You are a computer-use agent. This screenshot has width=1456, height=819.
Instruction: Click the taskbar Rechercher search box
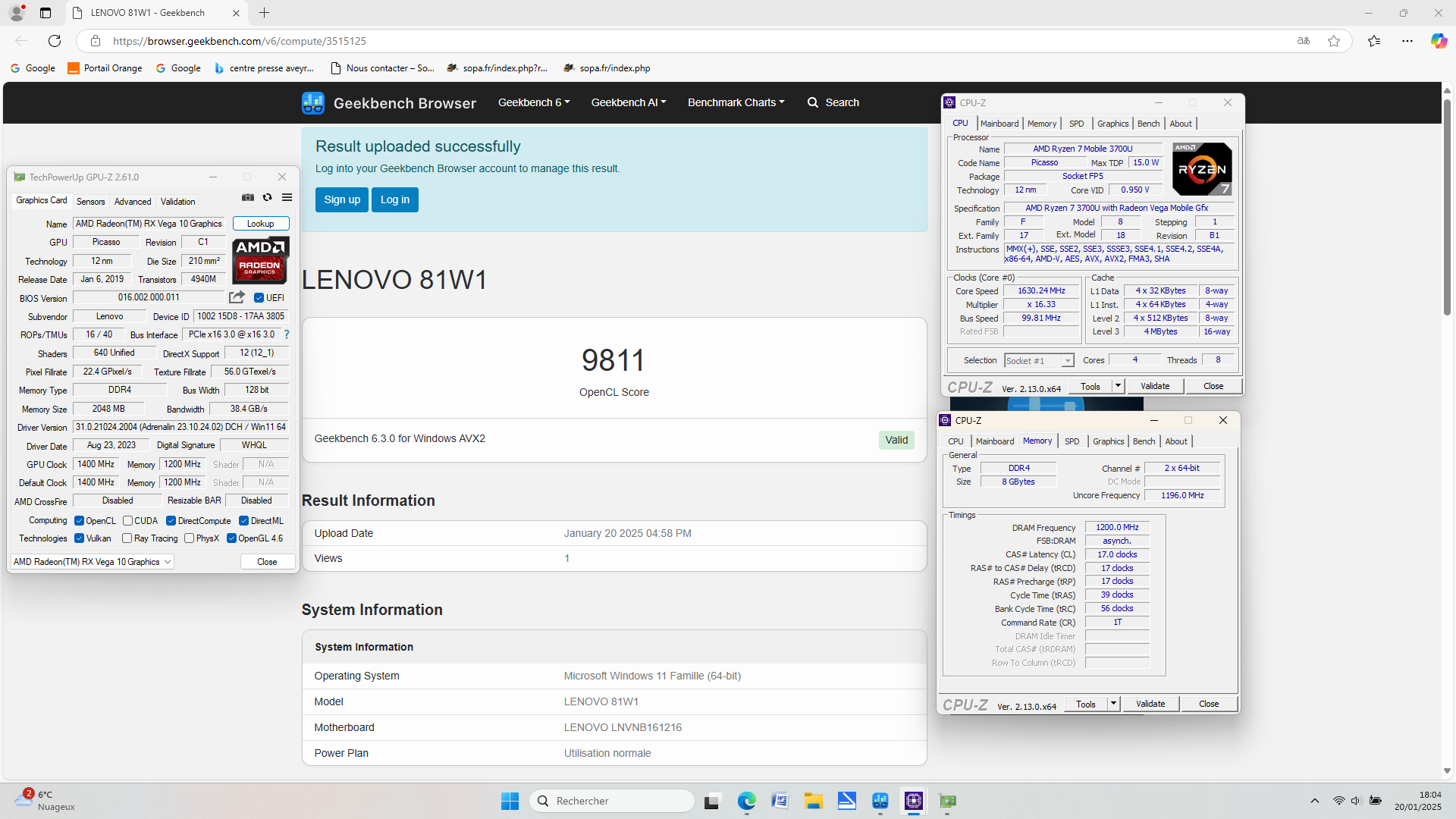coord(612,801)
